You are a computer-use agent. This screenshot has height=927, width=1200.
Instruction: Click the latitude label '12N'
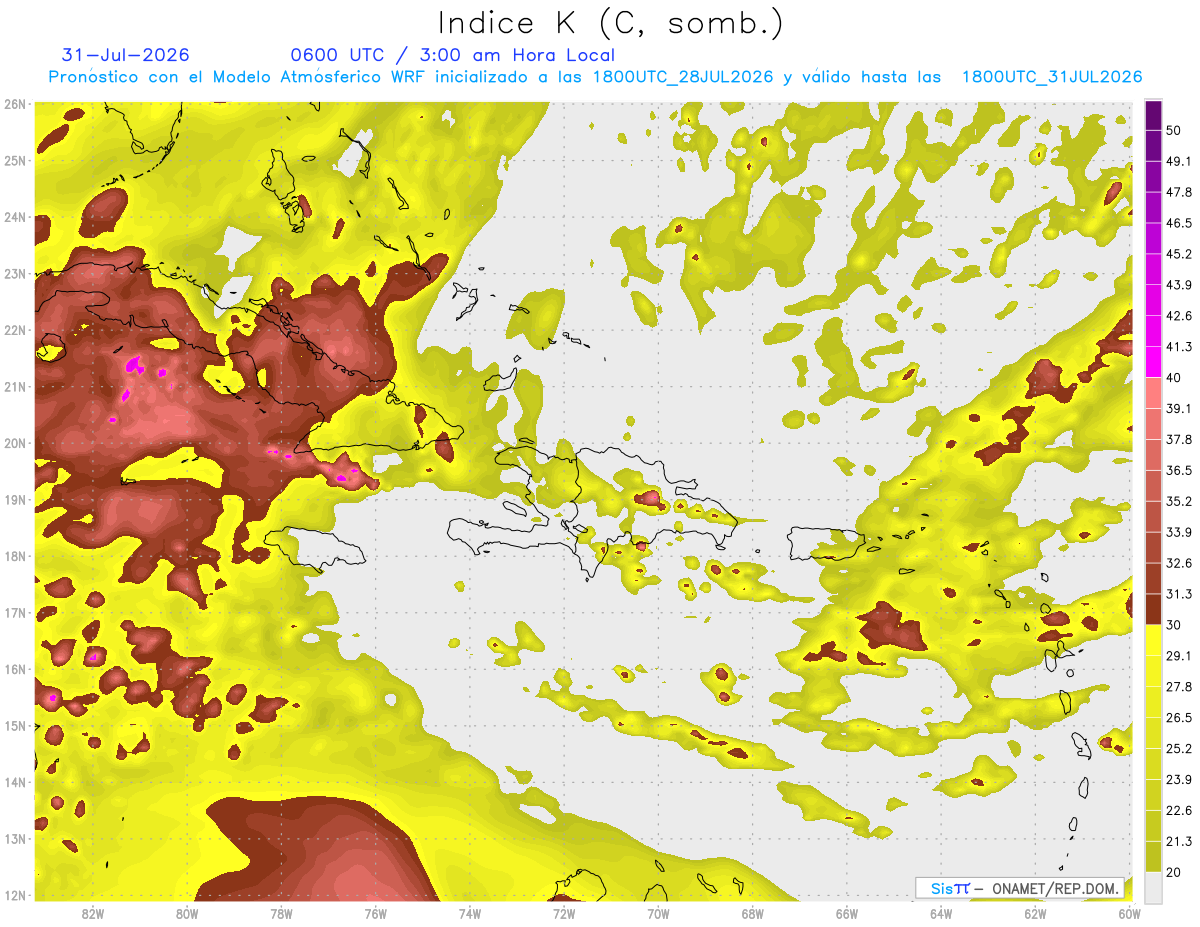15,895
